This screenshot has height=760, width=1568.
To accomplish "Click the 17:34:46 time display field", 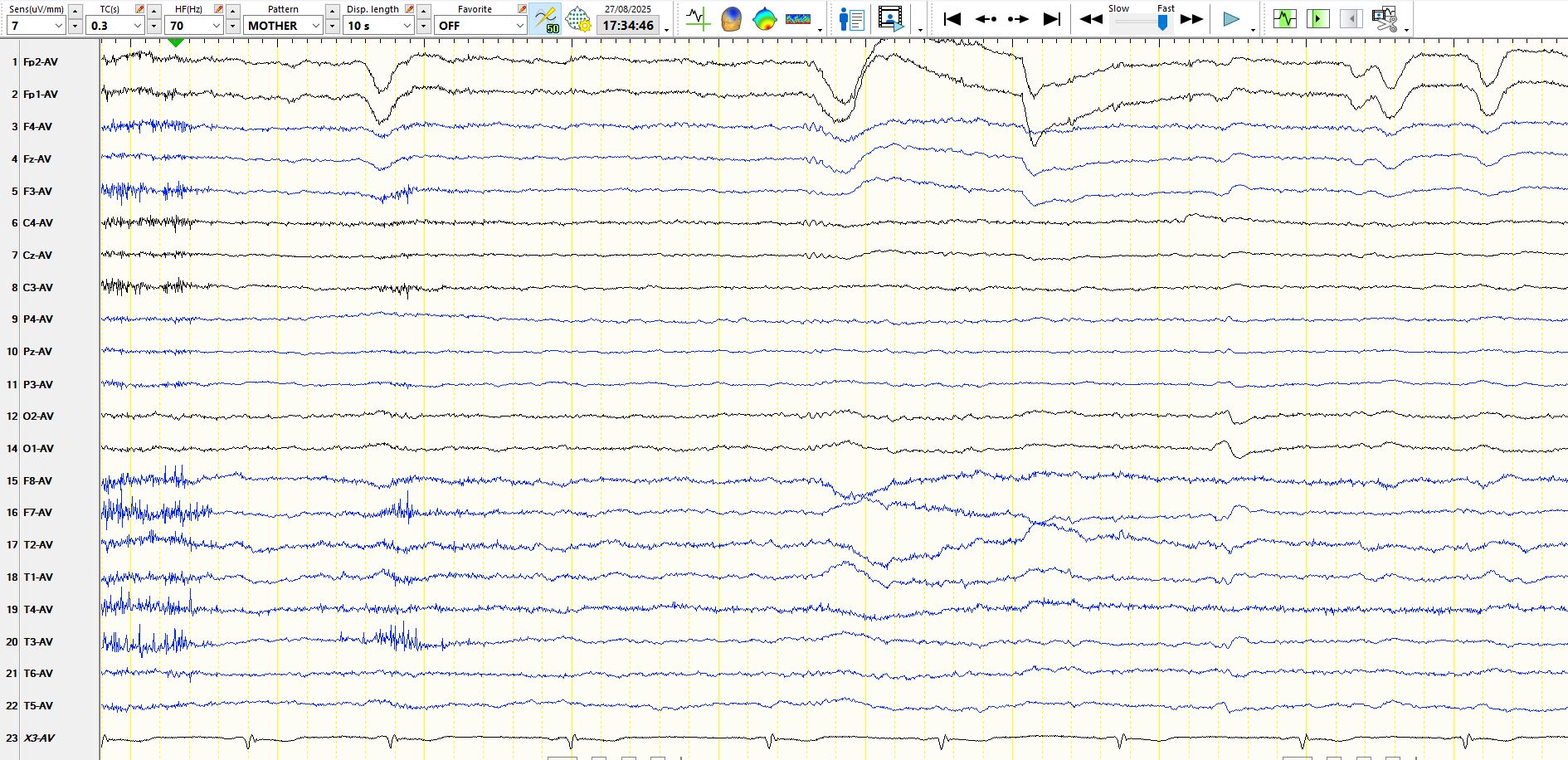I will pos(628,26).
